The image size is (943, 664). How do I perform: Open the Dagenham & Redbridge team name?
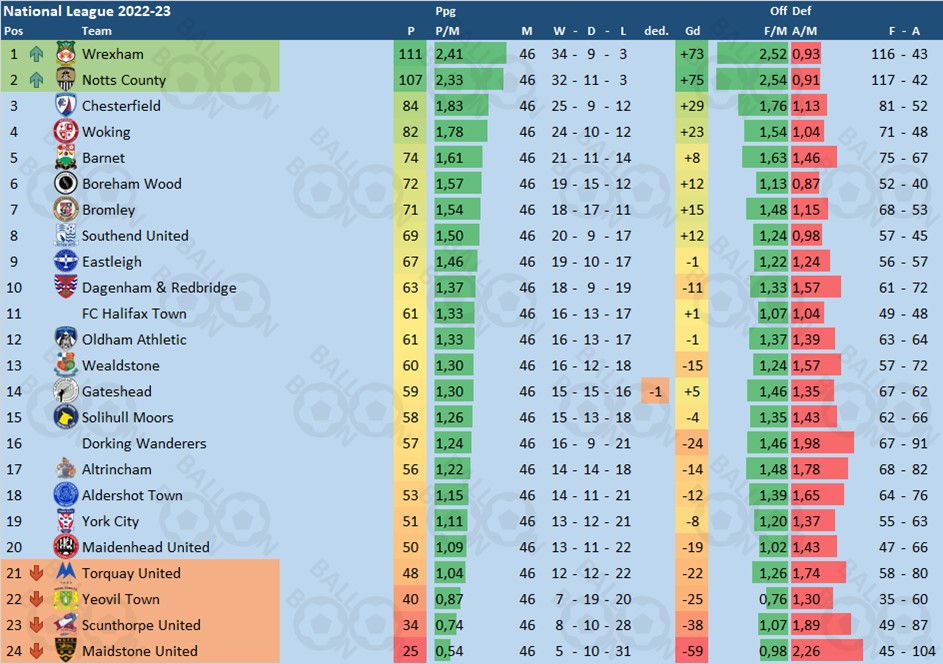(159, 287)
